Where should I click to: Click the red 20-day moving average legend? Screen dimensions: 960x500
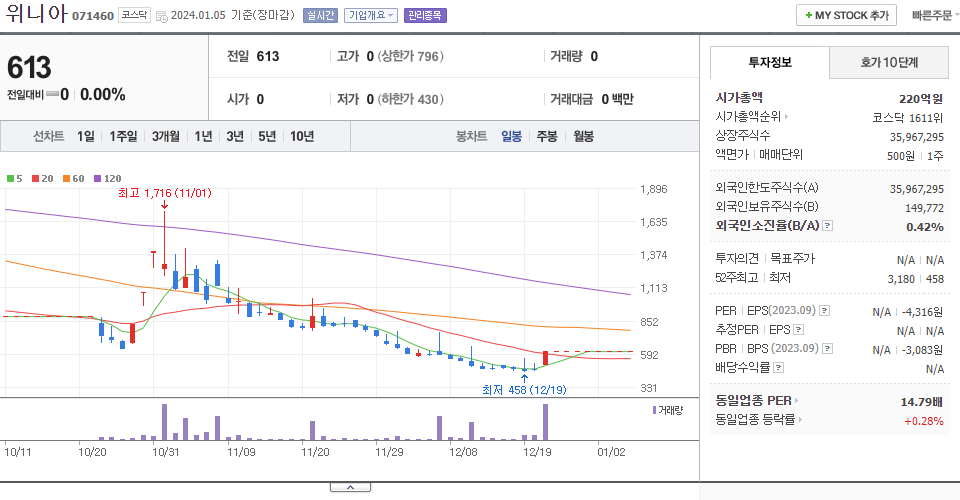tap(43, 179)
